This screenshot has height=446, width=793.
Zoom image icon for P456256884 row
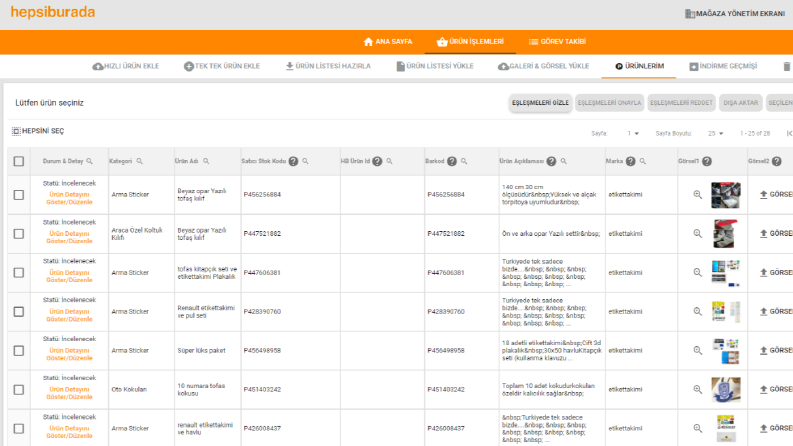[697, 195]
